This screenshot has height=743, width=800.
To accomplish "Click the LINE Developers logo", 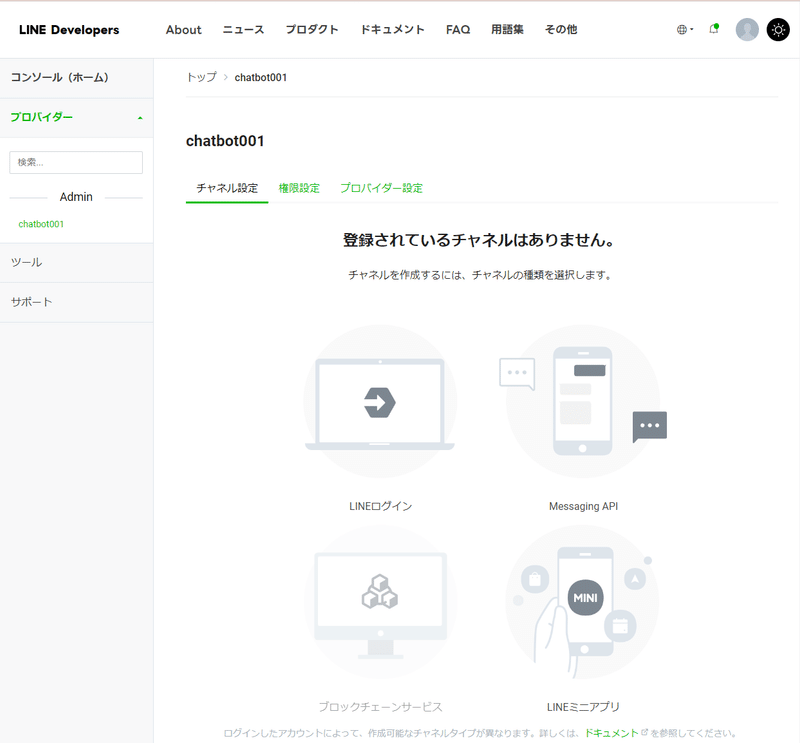I will 69,30.
